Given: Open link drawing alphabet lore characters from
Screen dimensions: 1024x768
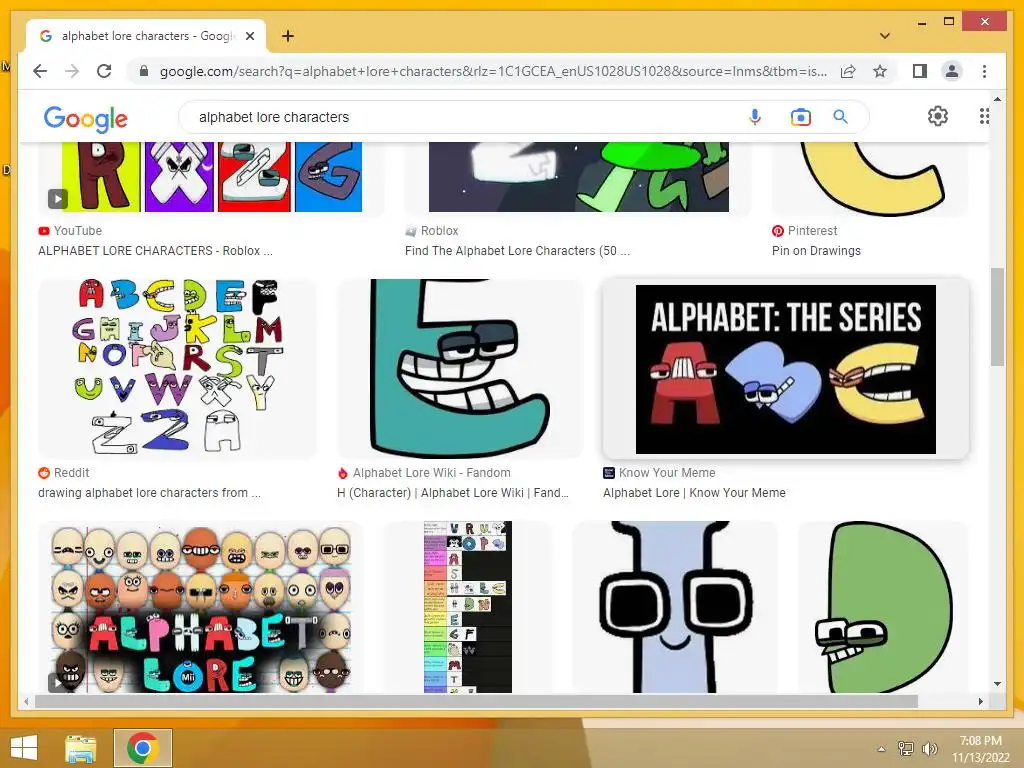Looking at the screenshot, I should pos(150,493).
